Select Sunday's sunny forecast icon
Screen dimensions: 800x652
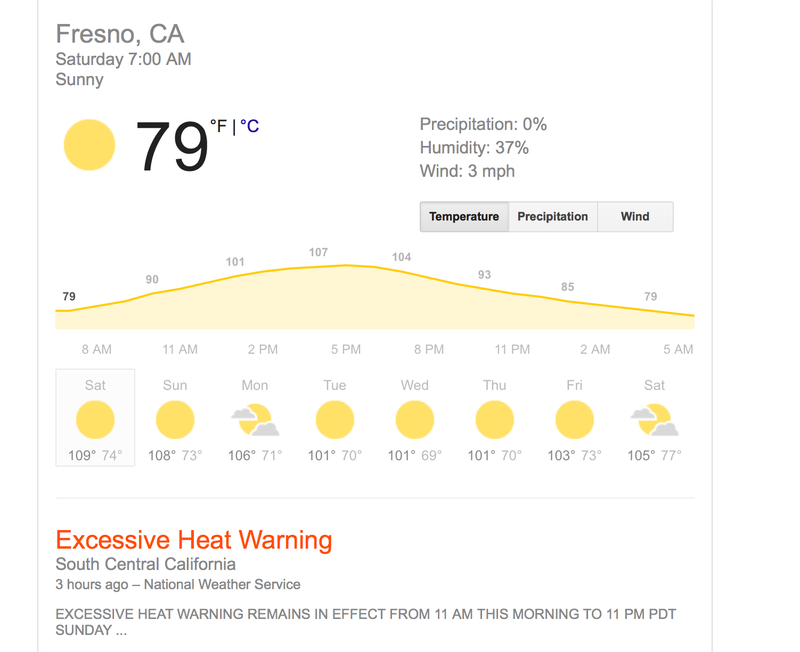coord(175,420)
